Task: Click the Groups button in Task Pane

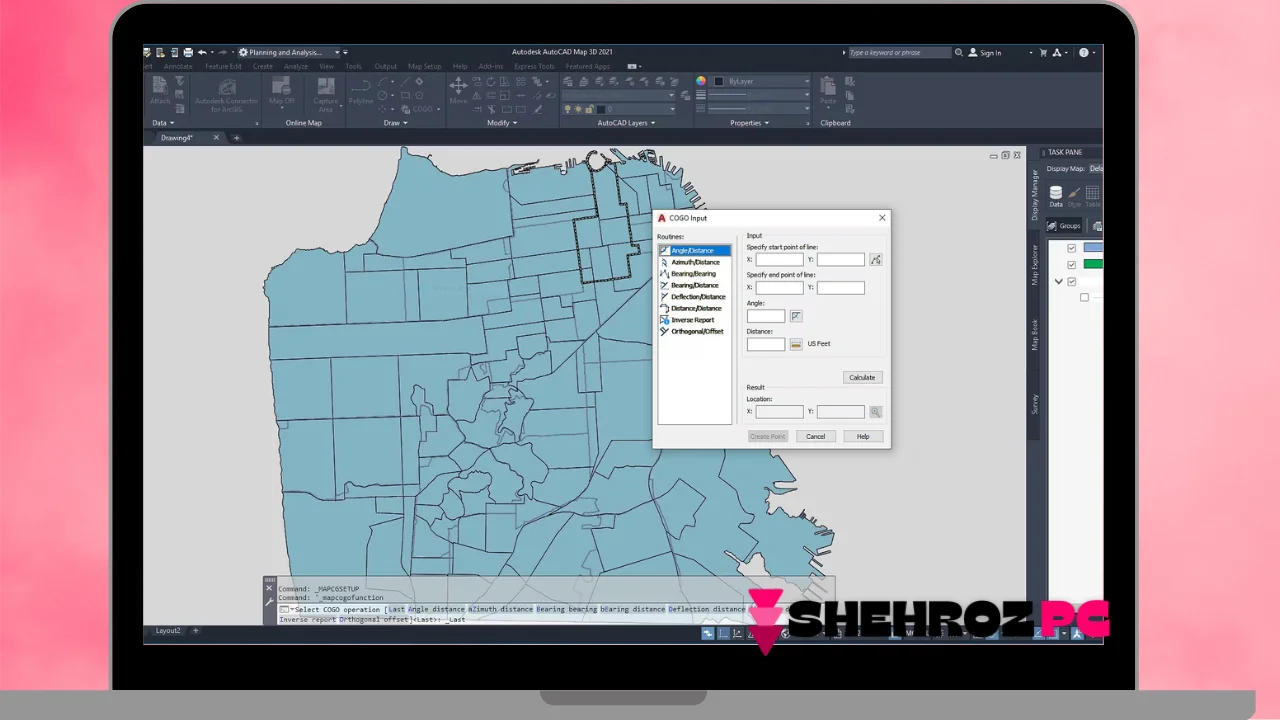Action: (x=1065, y=226)
